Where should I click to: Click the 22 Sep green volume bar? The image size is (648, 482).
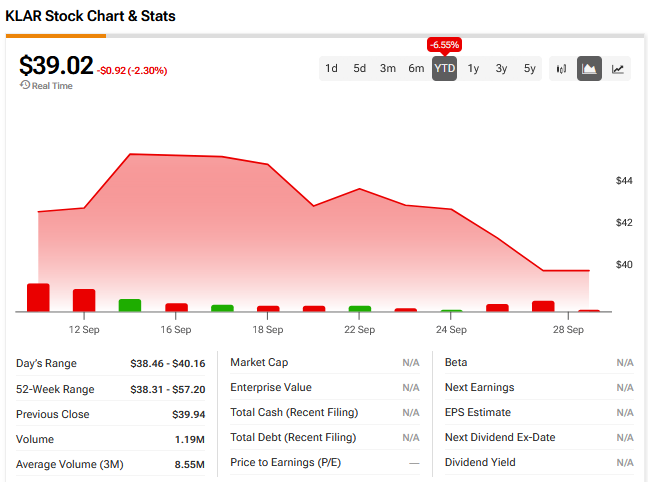[360, 308]
